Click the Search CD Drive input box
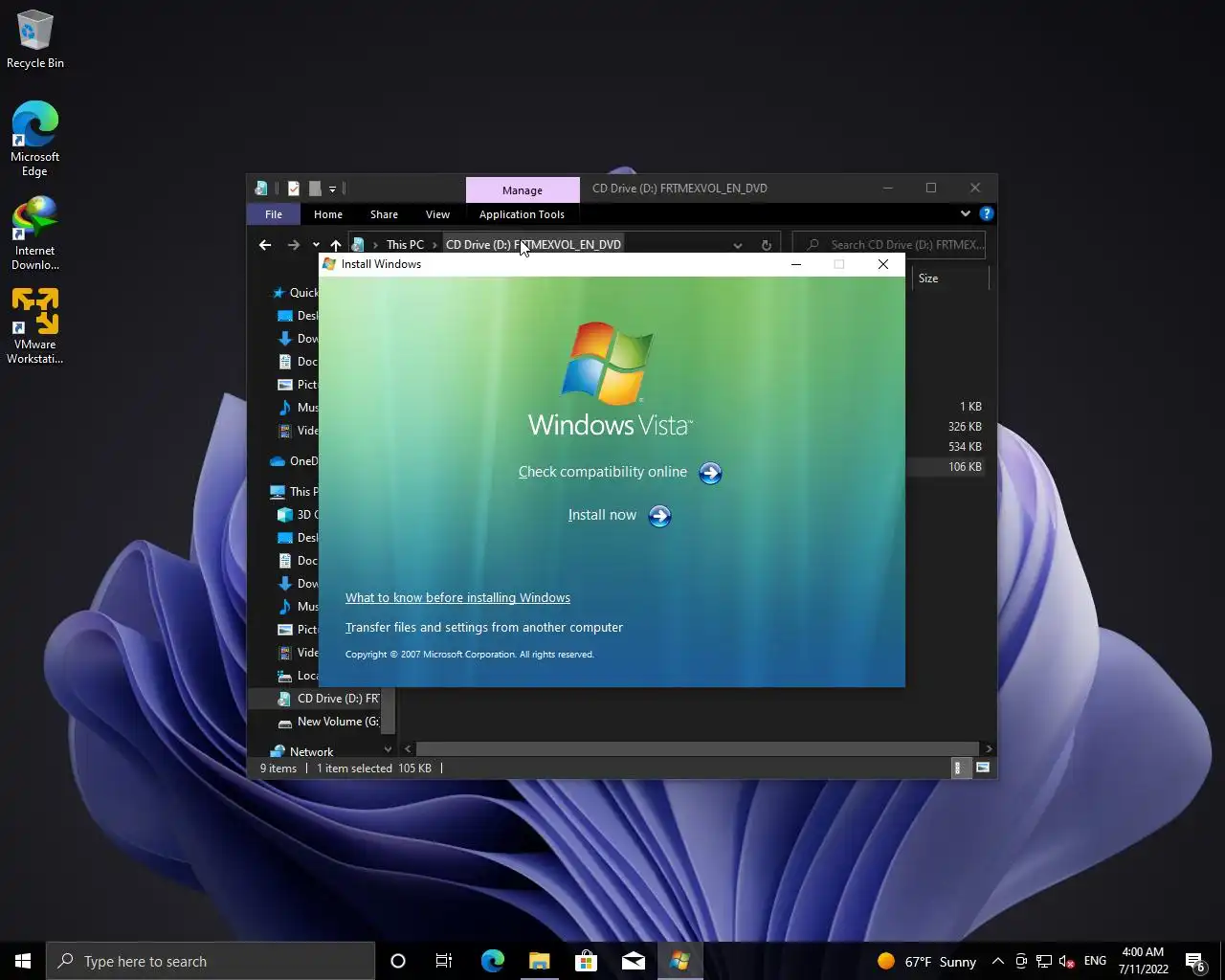This screenshot has width=1225, height=980. pos(889,245)
